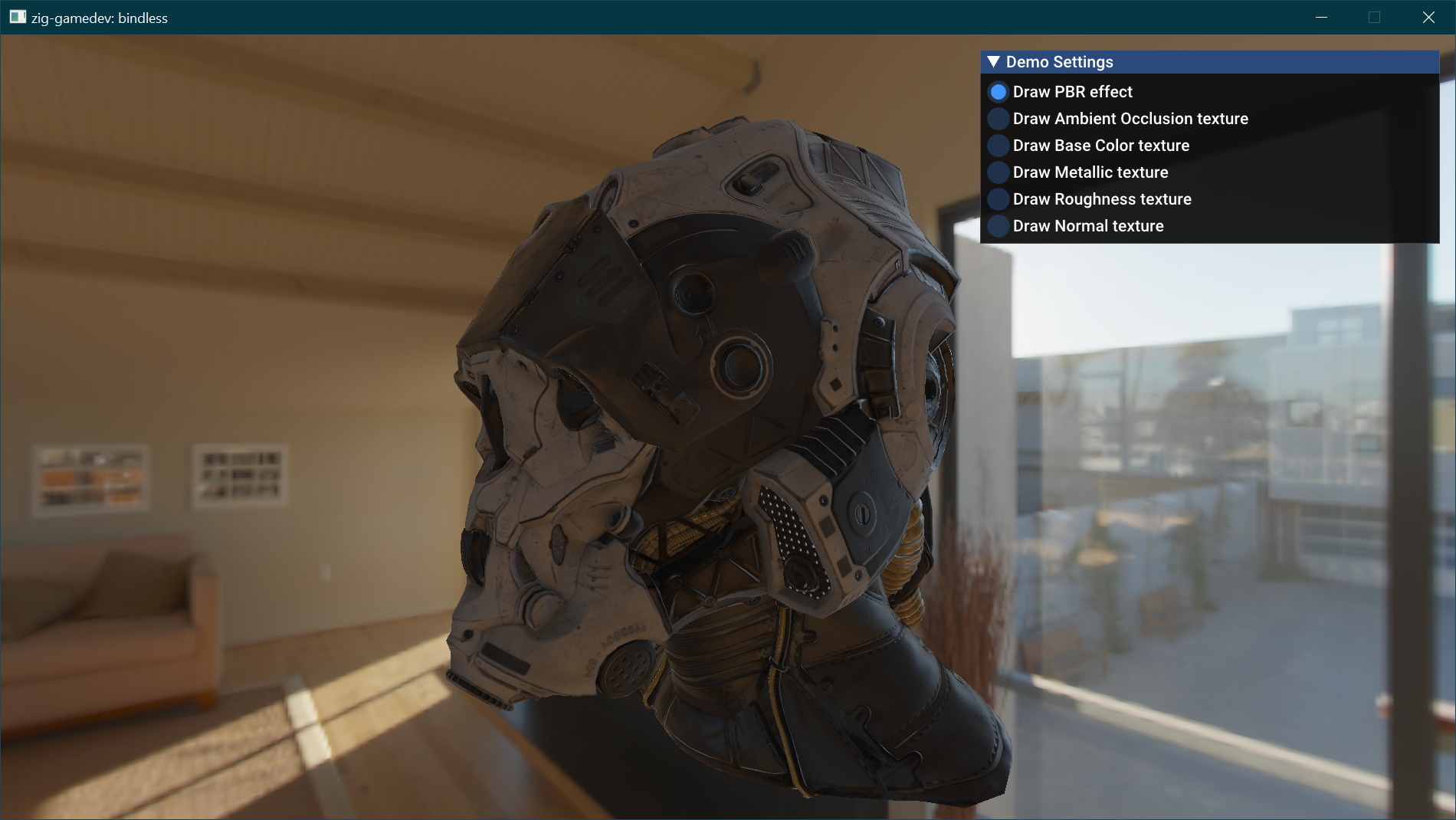This screenshot has width=1456, height=820.
Task: Close the zig-gamedev bindless window
Action: click(x=1428, y=17)
